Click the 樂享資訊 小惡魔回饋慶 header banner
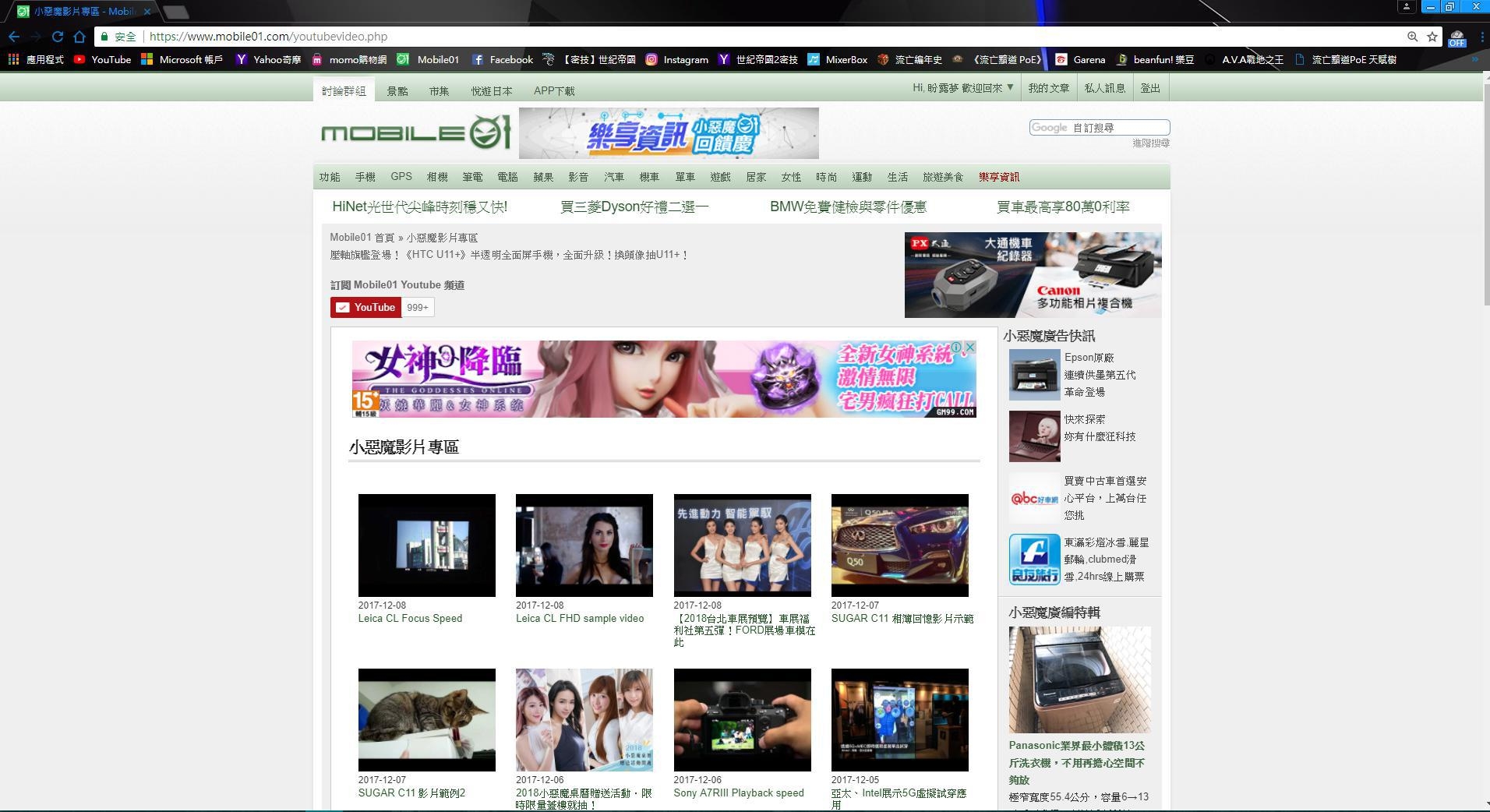Image resolution: width=1490 pixels, height=812 pixels. tap(669, 133)
